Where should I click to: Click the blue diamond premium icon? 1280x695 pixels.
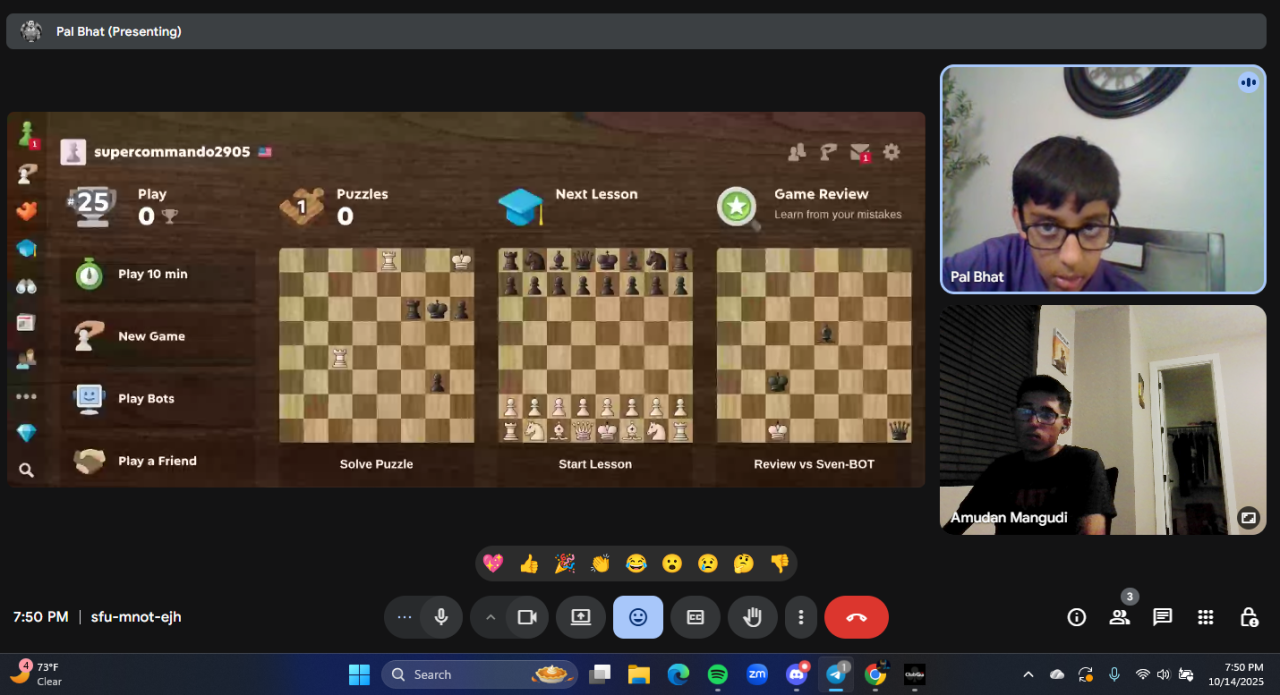click(x=27, y=433)
